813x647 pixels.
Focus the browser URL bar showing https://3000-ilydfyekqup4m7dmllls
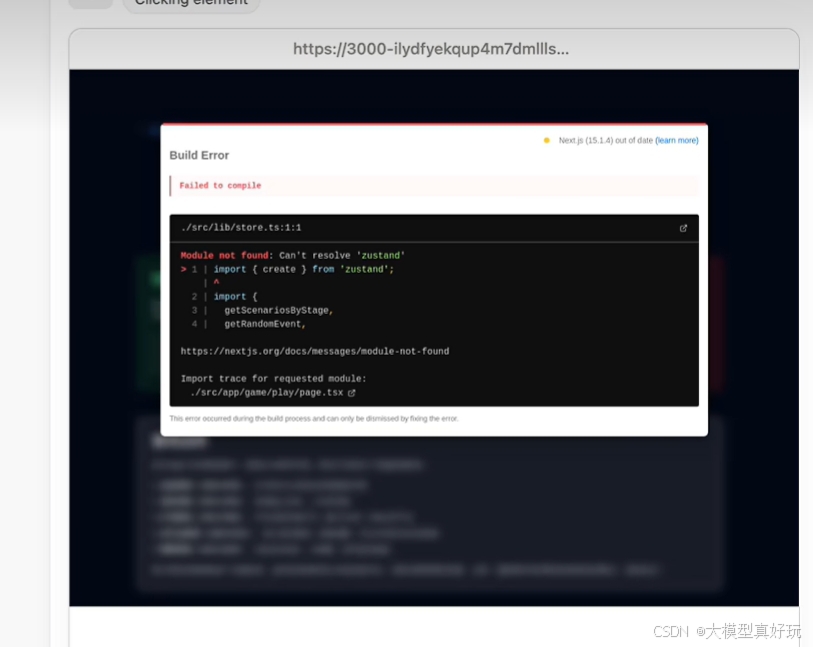(431, 49)
